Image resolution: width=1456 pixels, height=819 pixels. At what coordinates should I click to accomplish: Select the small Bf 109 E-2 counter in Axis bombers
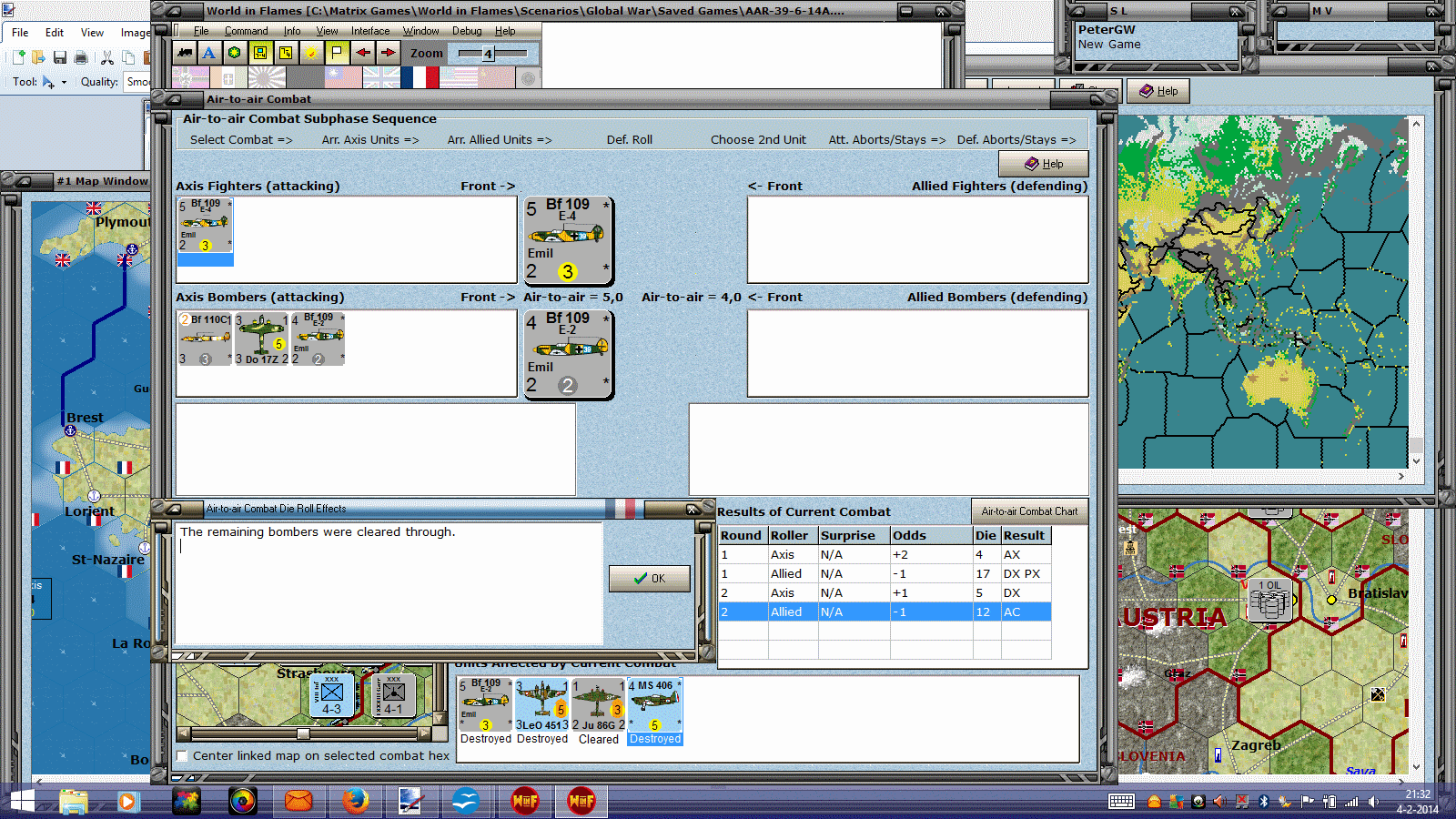[x=318, y=339]
